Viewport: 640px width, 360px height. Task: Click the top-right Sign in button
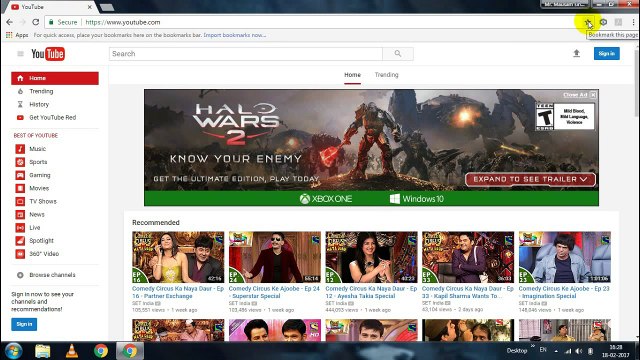pyautogui.click(x=607, y=53)
